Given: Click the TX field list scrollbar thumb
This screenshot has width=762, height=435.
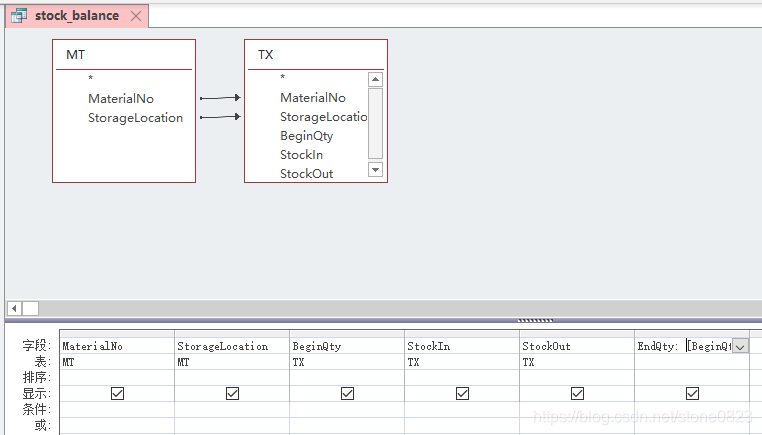Looking at the screenshot, I should click(376, 123).
